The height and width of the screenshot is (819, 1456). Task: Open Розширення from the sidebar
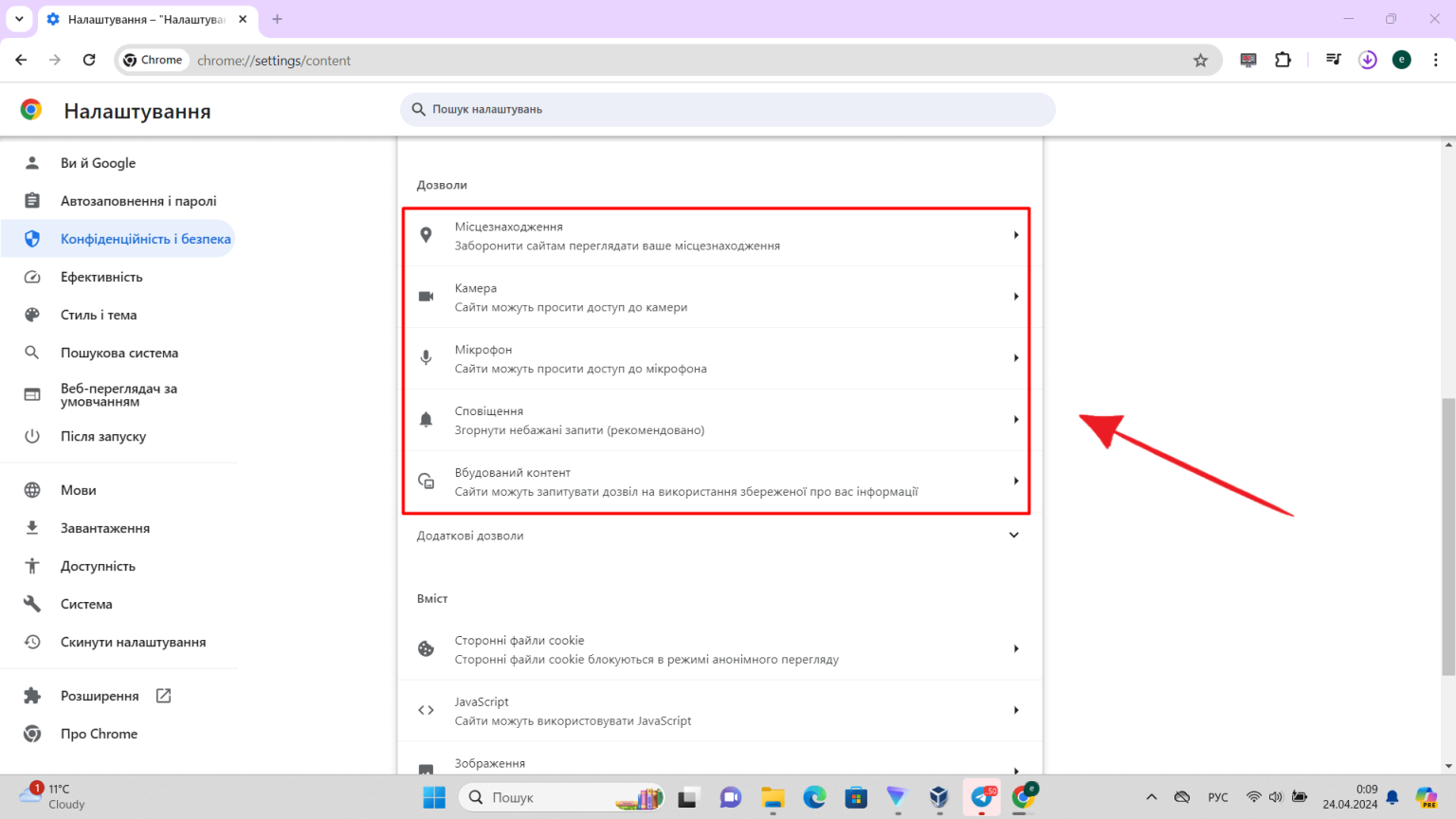tap(107, 695)
